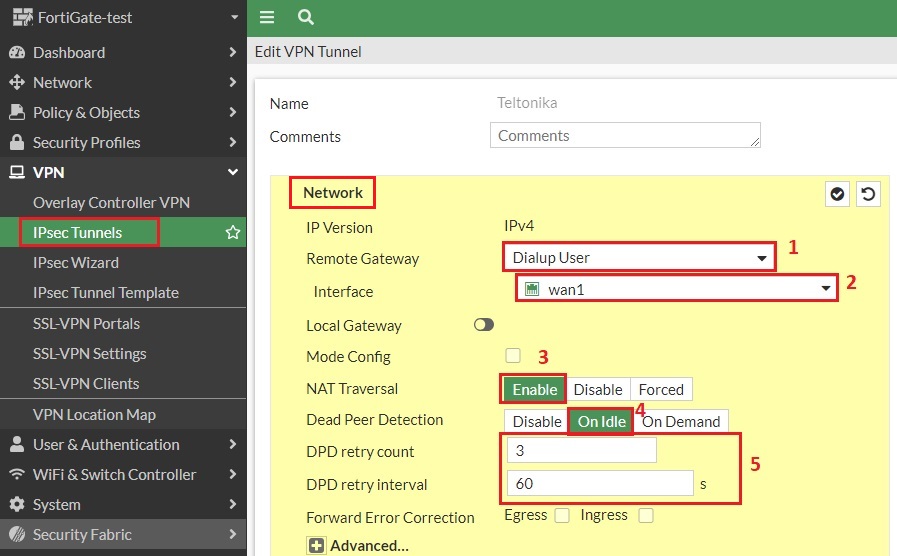897x556 pixels.
Task: Click the search magnifier icon
Action: click(306, 17)
